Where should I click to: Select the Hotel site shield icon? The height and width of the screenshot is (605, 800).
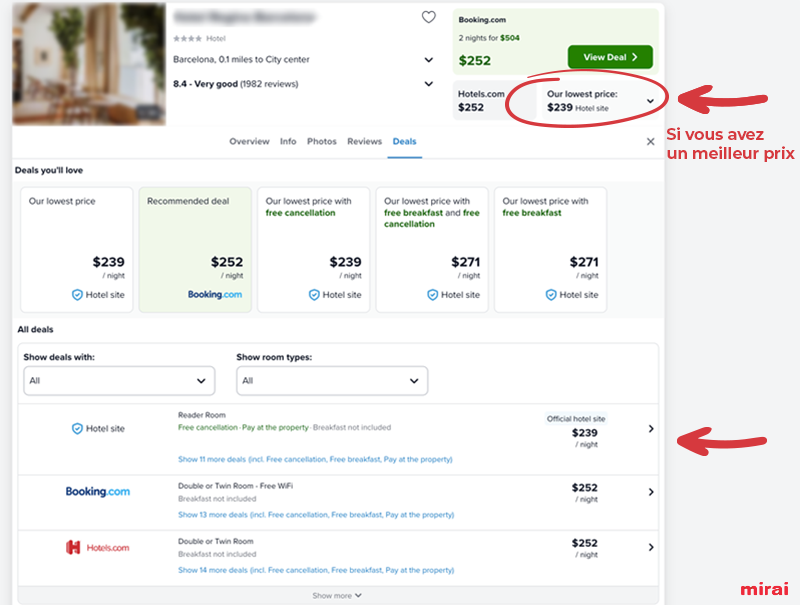[x=75, y=428]
